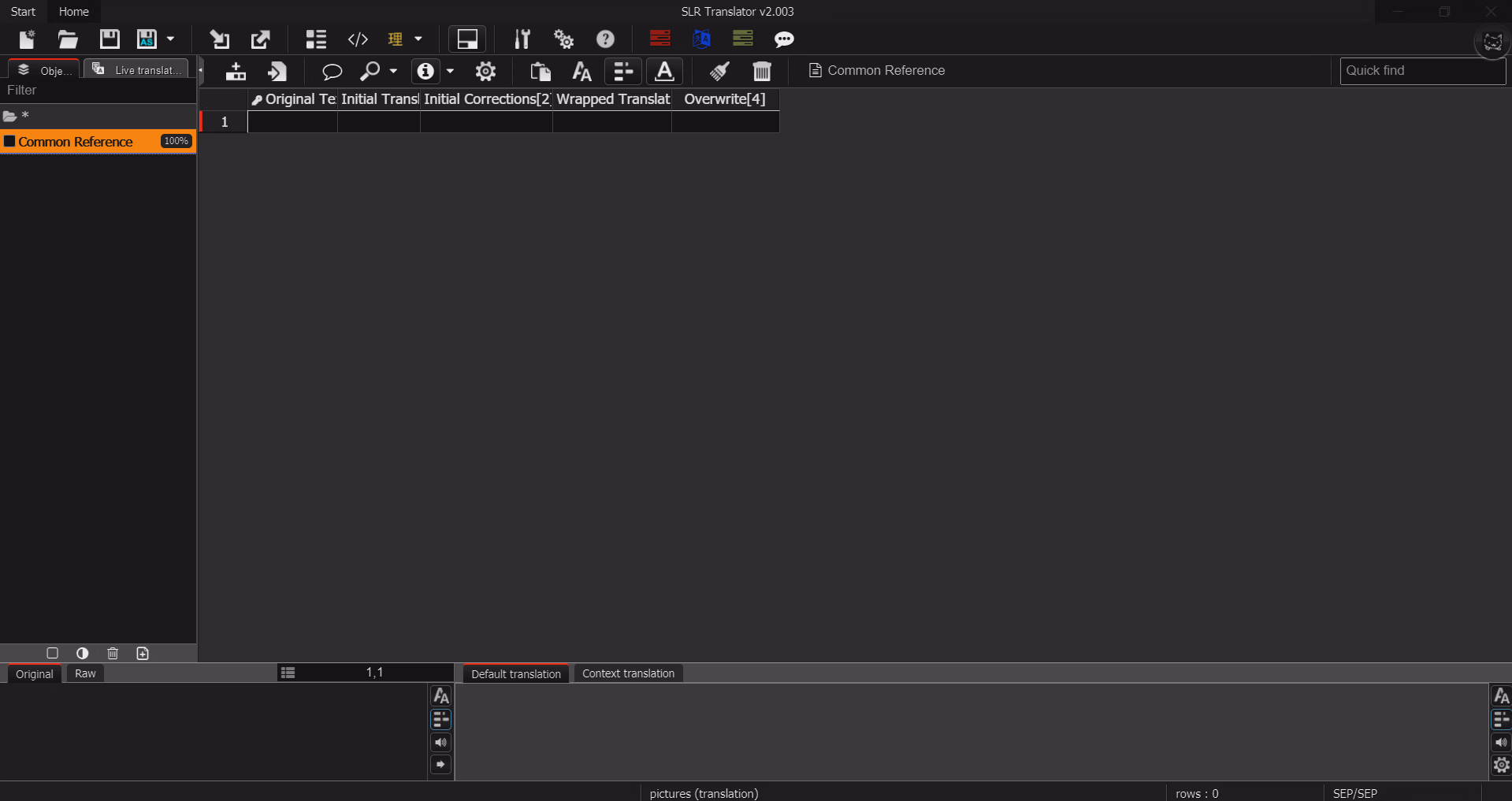The image size is (1512, 801).
Task: Open the magnifier search dropdown arrow
Action: [393, 72]
